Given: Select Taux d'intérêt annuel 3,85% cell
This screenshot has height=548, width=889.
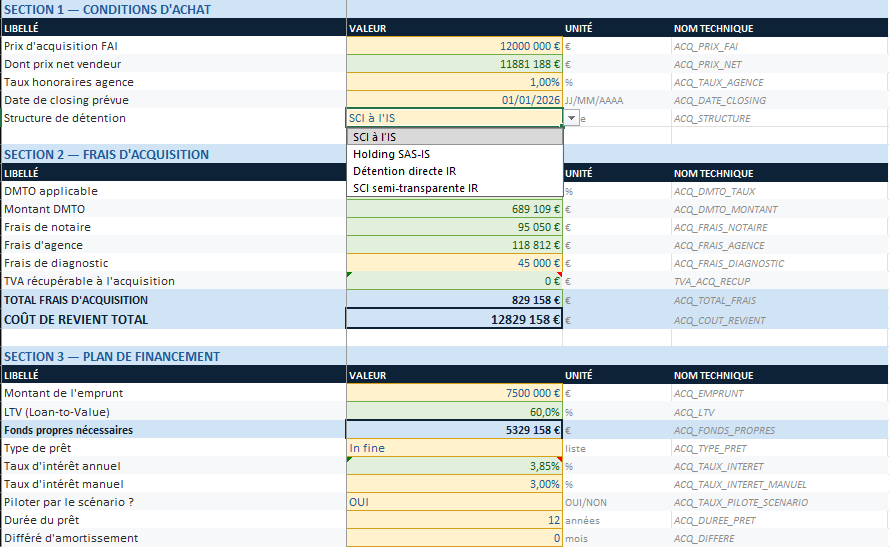Looking at the screenshot, I should [454, 466].
